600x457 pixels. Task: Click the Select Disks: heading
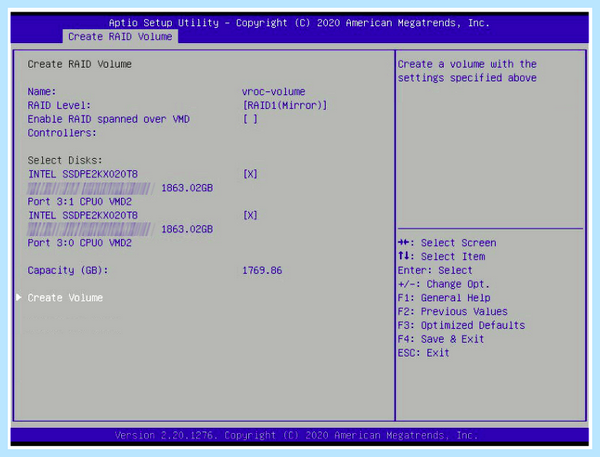click(x=65, y=160)
